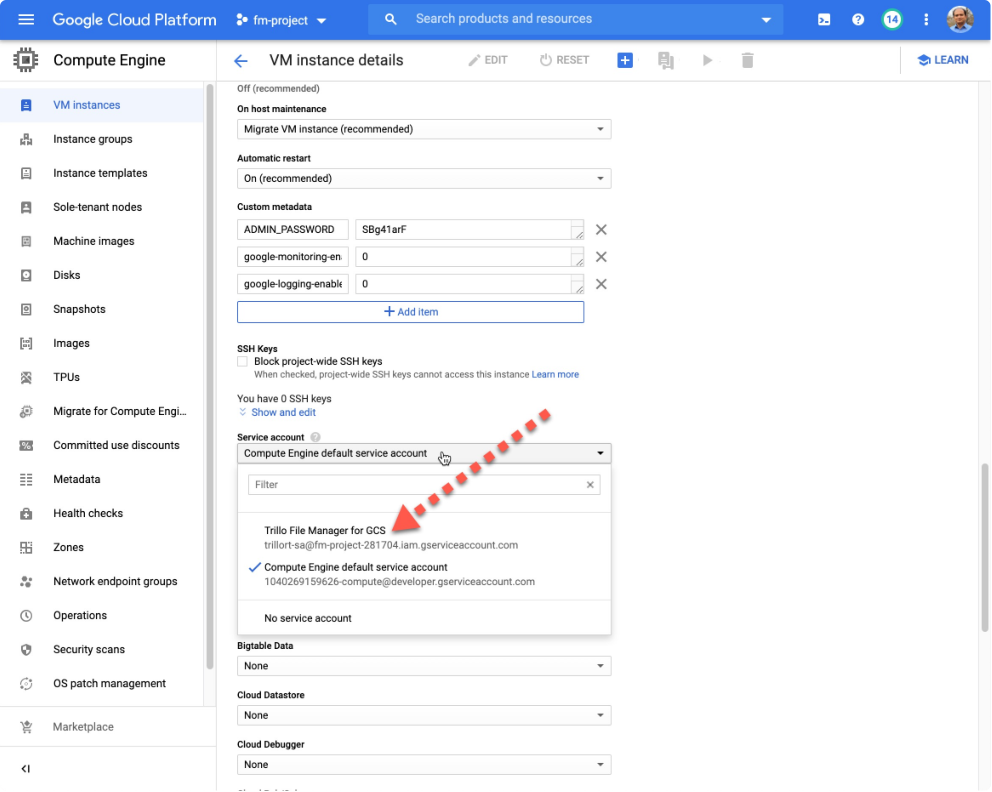The height and width of the screenshot is (792, 992).
Task: Click the Marketplace cart icon
Action: (26, 727)
